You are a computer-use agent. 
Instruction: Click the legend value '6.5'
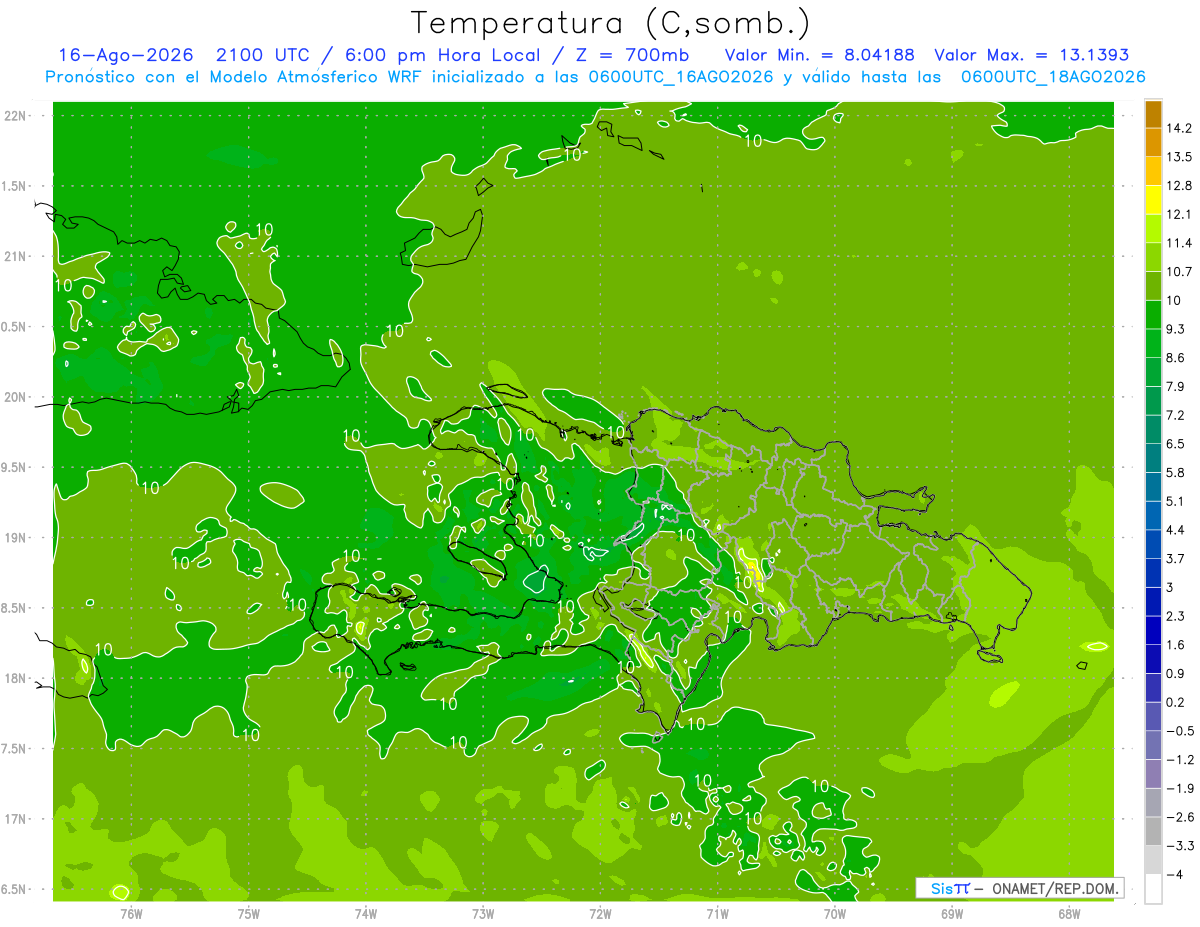[1176, 444]
